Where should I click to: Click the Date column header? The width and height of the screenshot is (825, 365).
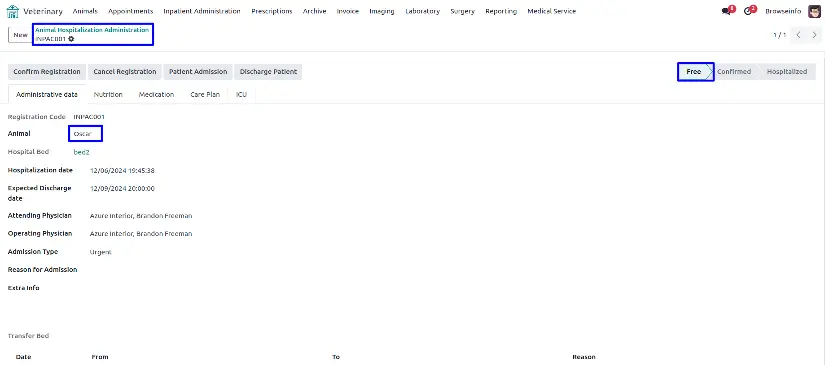click(x=24, y=357)
